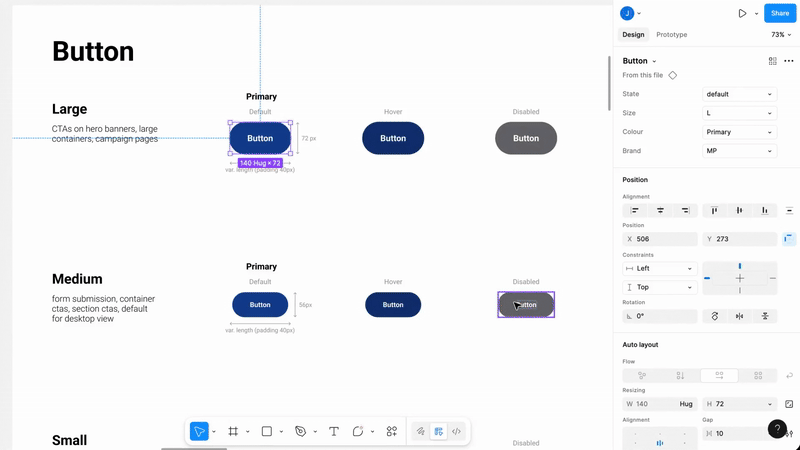Select the Pen tool
Viewport: 800px width, 450px height.
click(x=300, y=431)
